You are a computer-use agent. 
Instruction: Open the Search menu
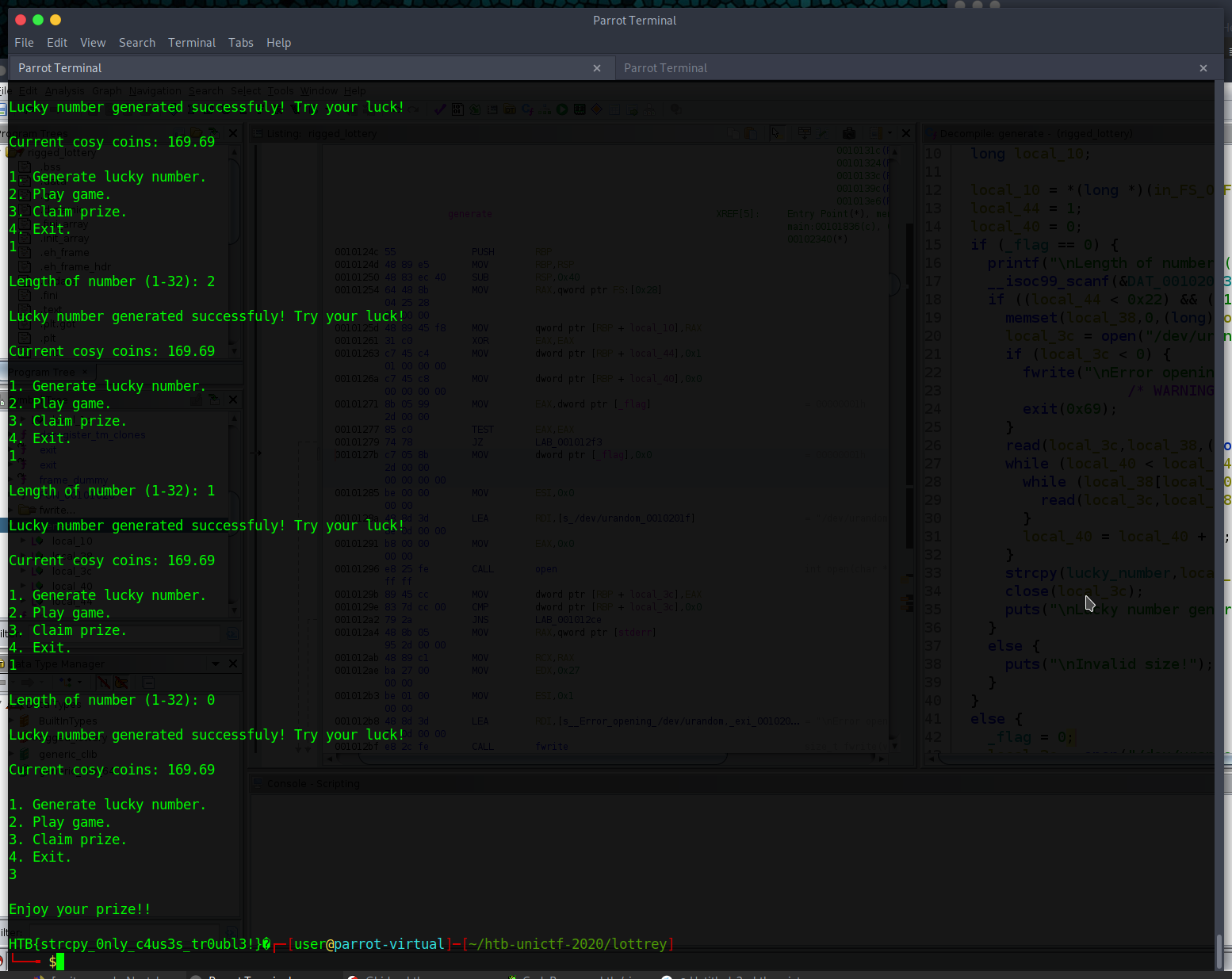137,43
